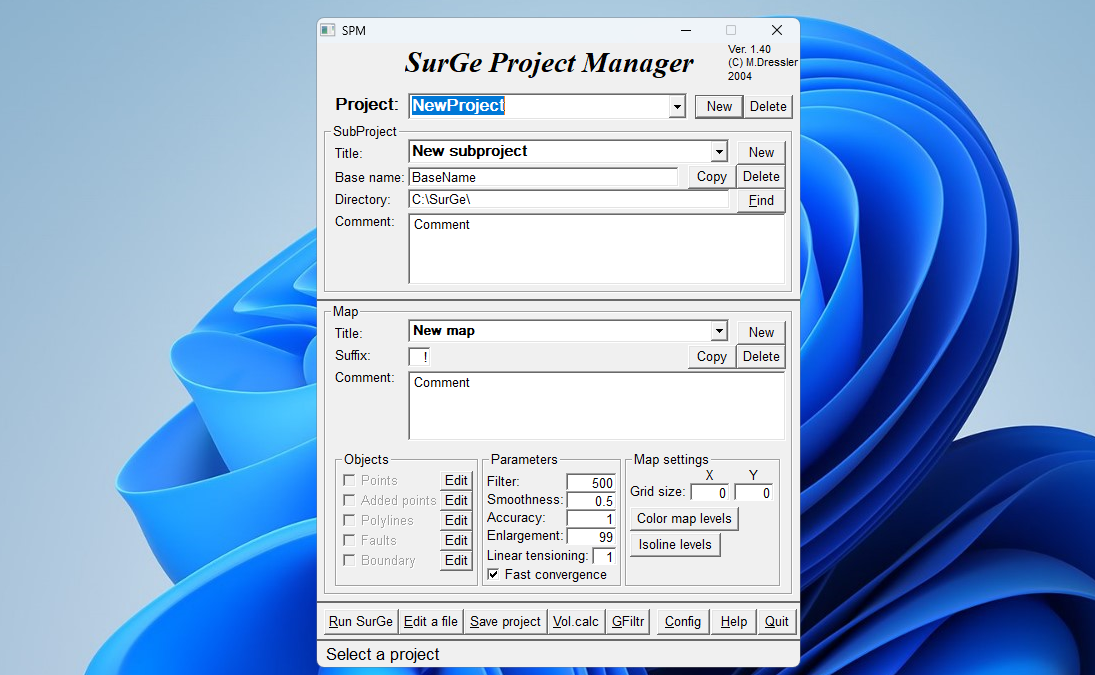The width and height of the screenshot is (1095, 675).
Task: Toggle the Faults checkbox
Action: [x=349, y=540]
